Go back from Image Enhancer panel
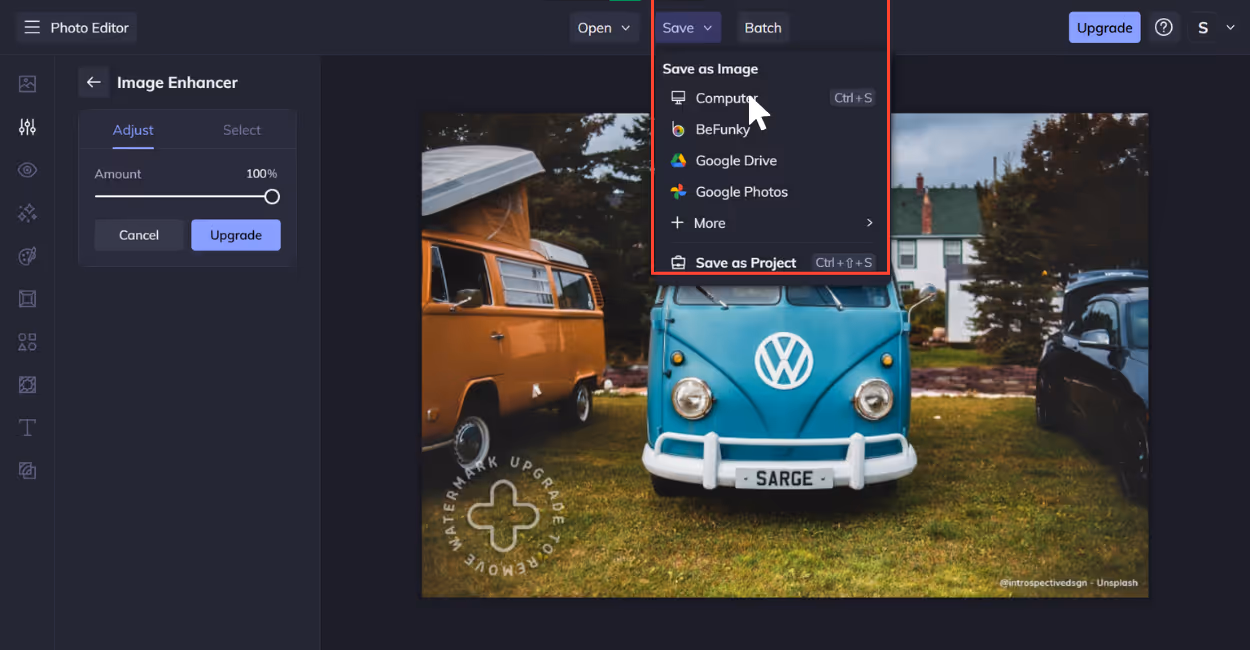The image size is (1250, 650). tap(94, 82)
